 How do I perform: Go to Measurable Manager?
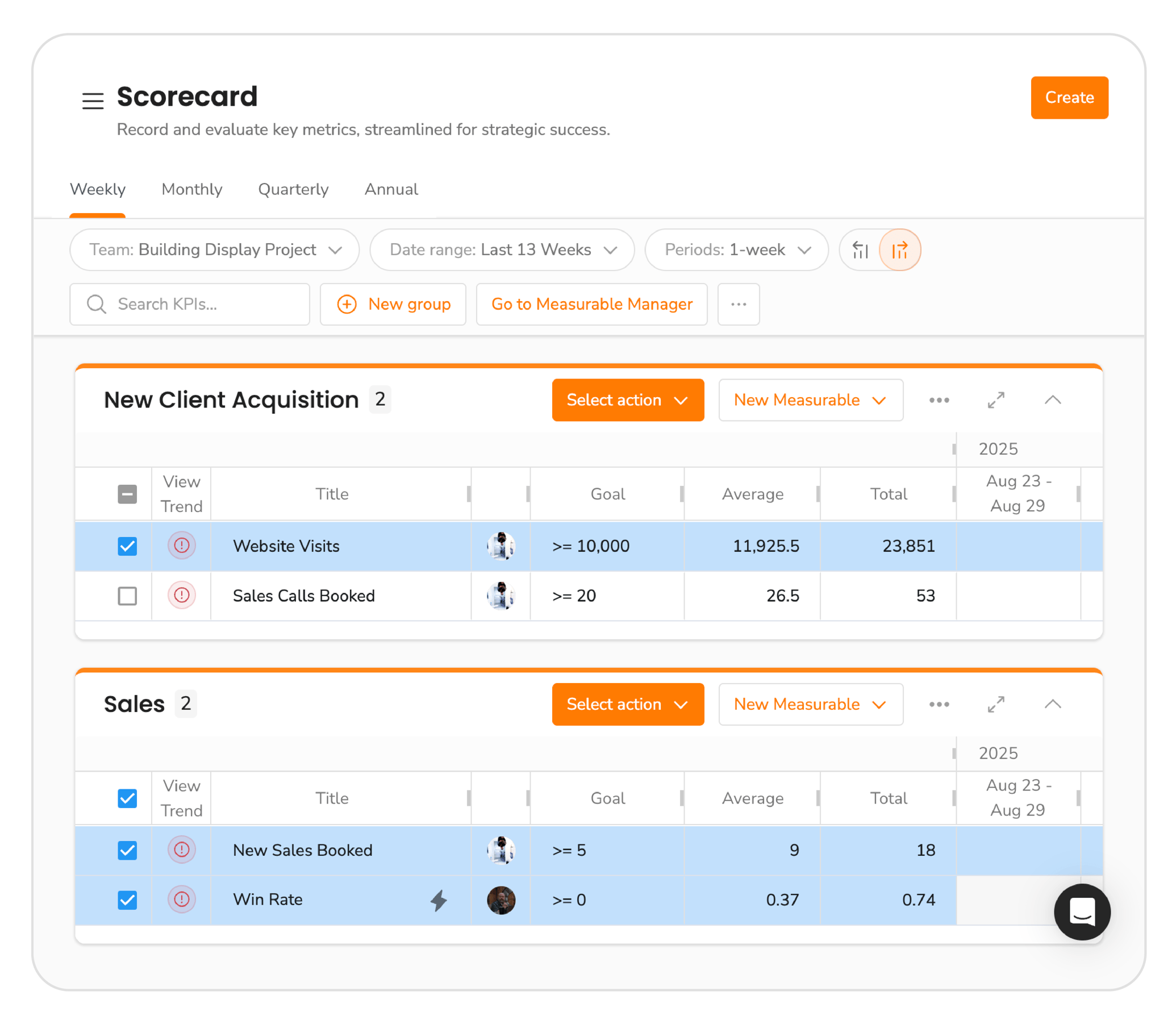(592, 304)
